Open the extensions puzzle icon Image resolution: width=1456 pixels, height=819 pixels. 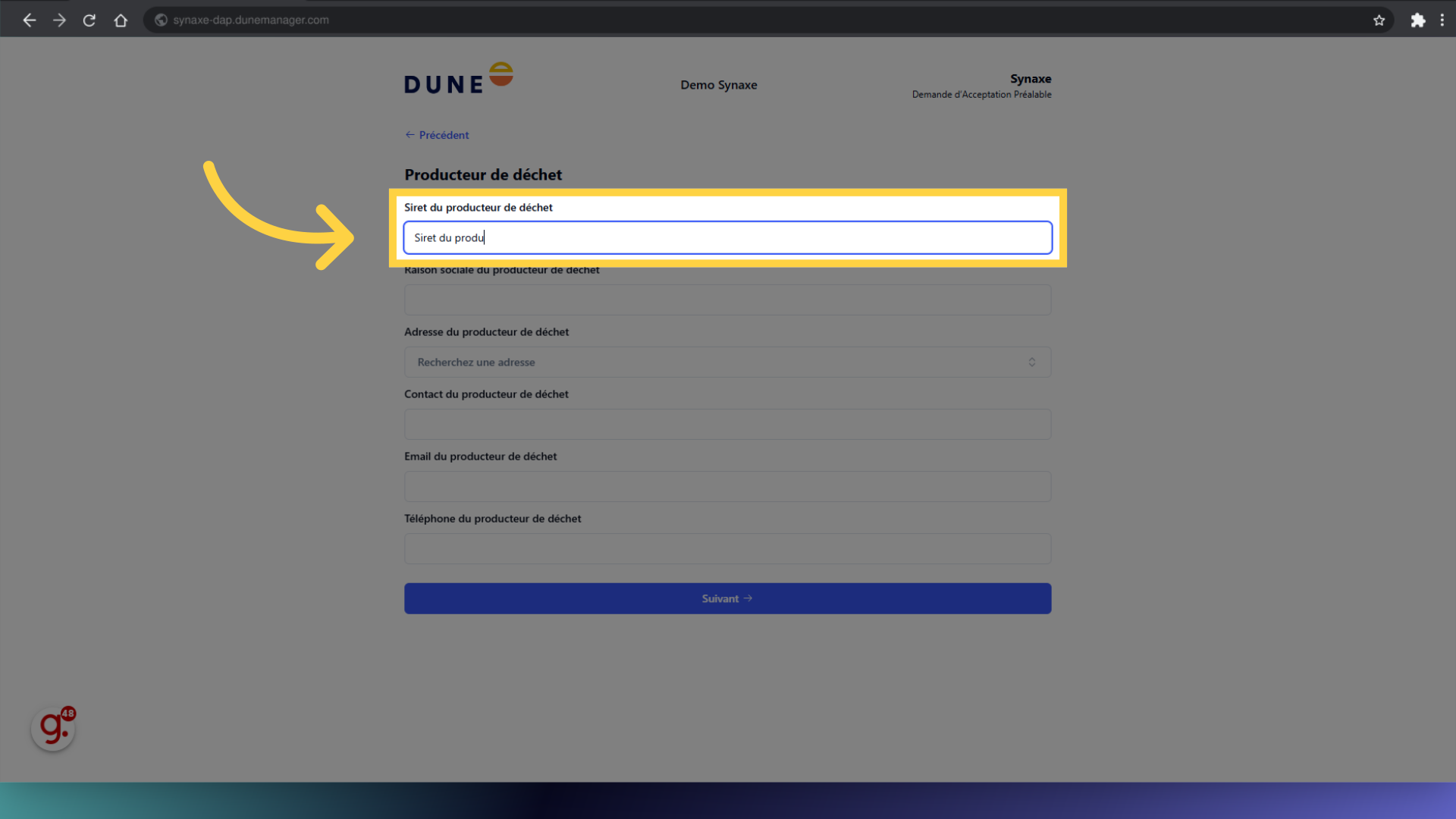[1417, 20]
